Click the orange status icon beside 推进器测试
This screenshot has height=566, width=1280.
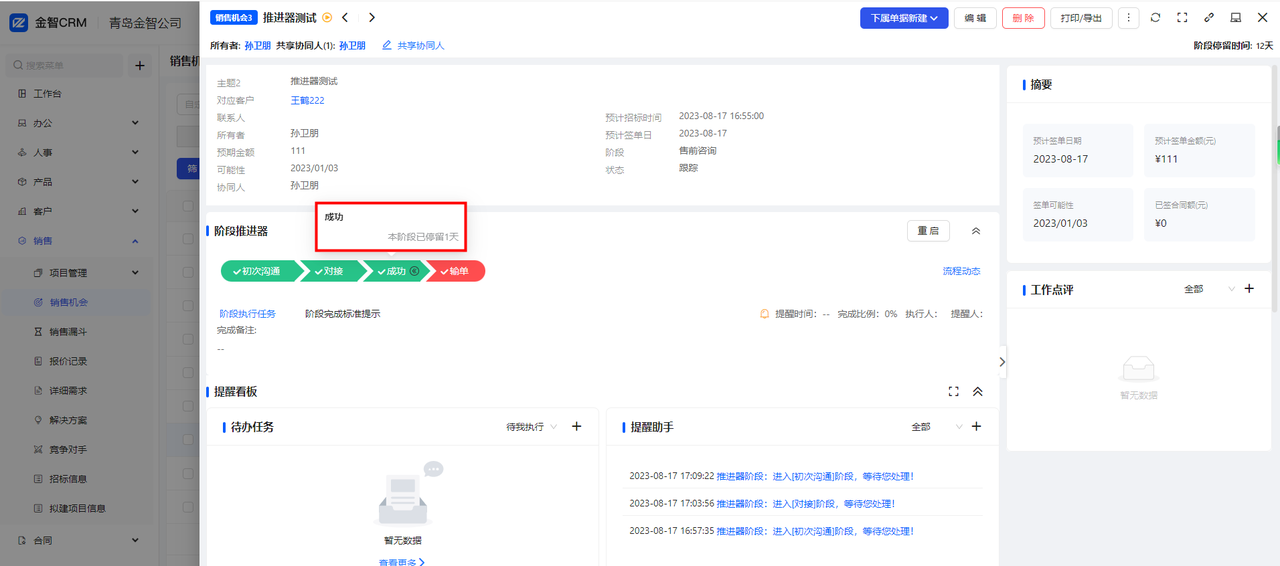pos(327,17)
